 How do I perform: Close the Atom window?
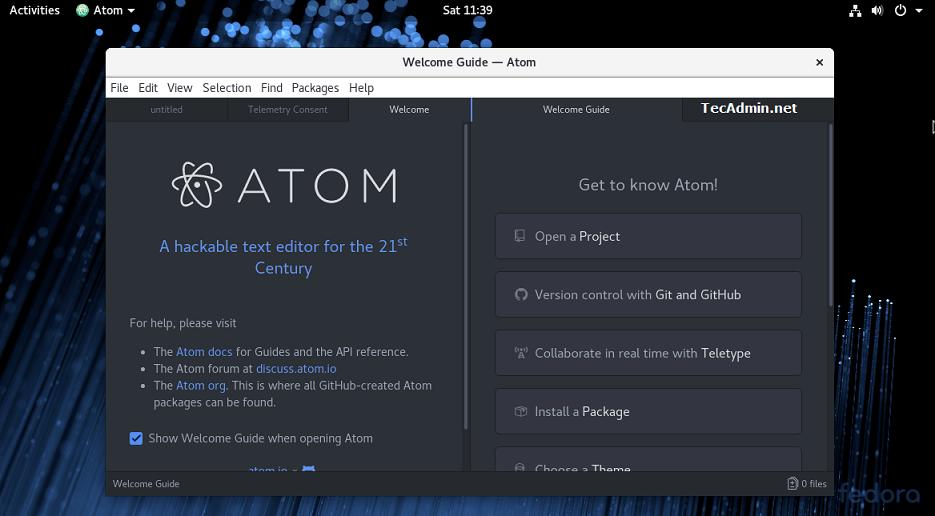[x=819, y=63]
